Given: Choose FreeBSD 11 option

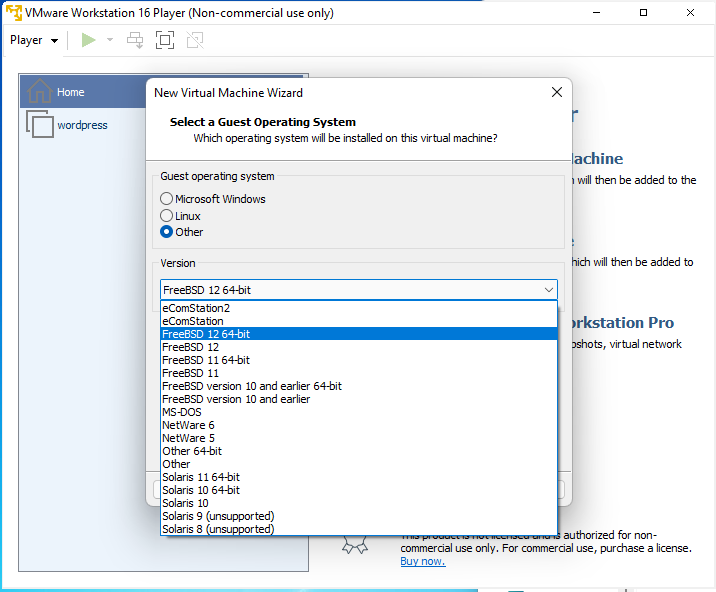Looking at the screenshot, I should [359, 373].
